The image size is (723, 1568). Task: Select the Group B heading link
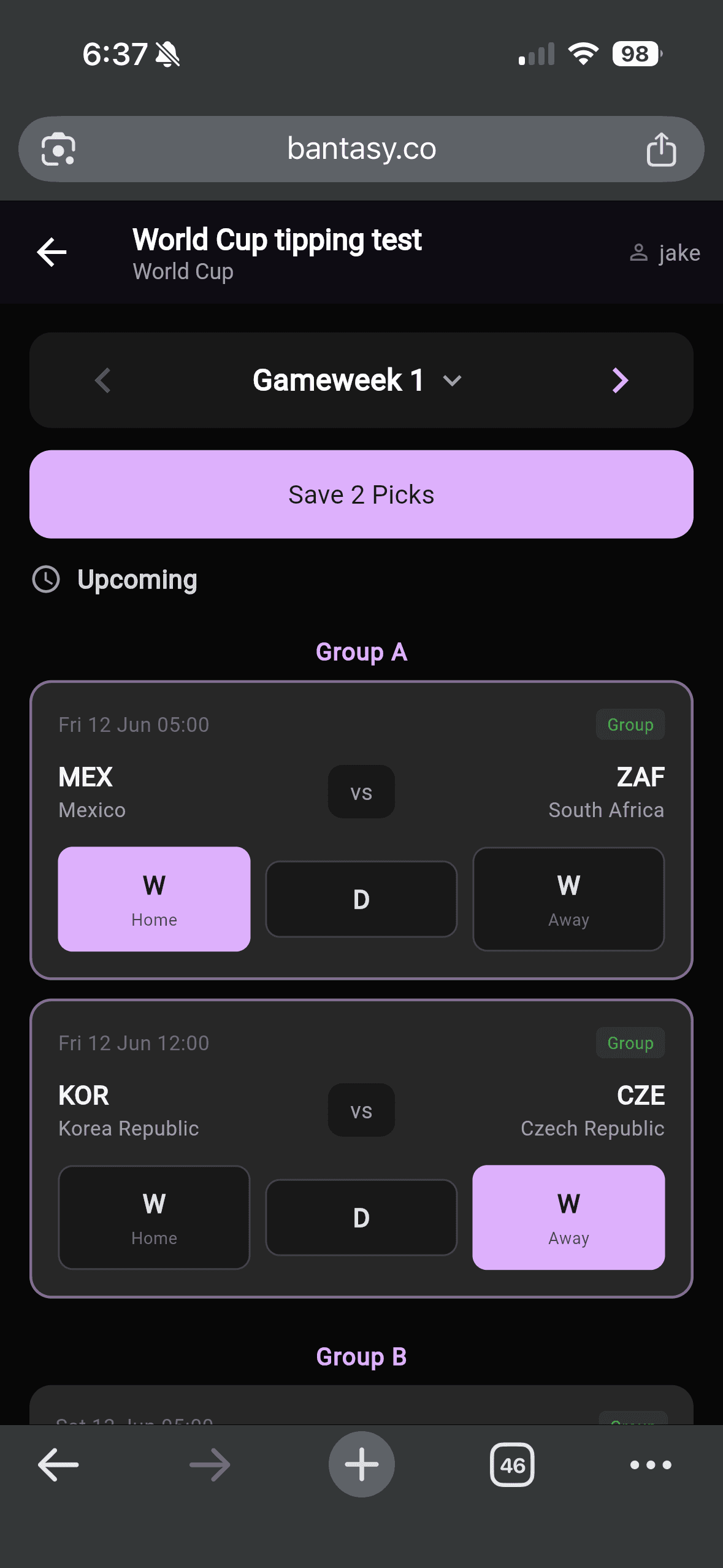361,1356
